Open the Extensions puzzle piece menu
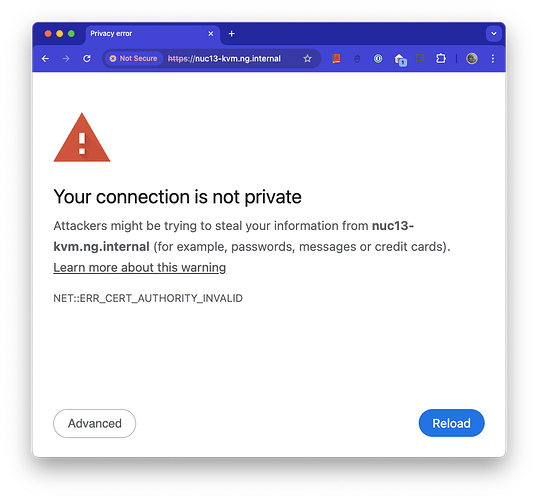 pyautogui.click(x=441, y=59)
